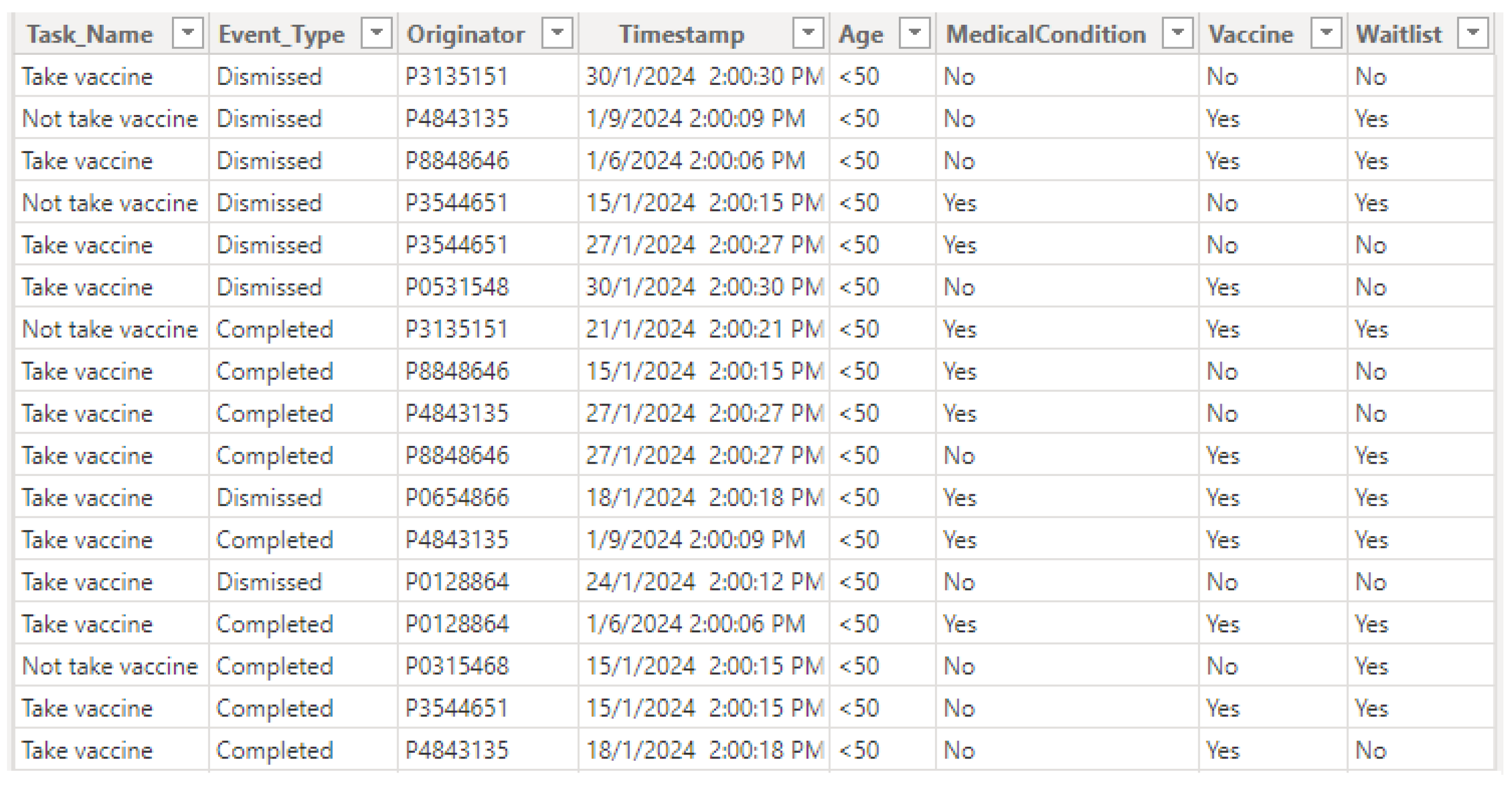The image size is (1512, 786).
Task: Select Dismissed cell for P0128864 row
Action: coord(303,581)
